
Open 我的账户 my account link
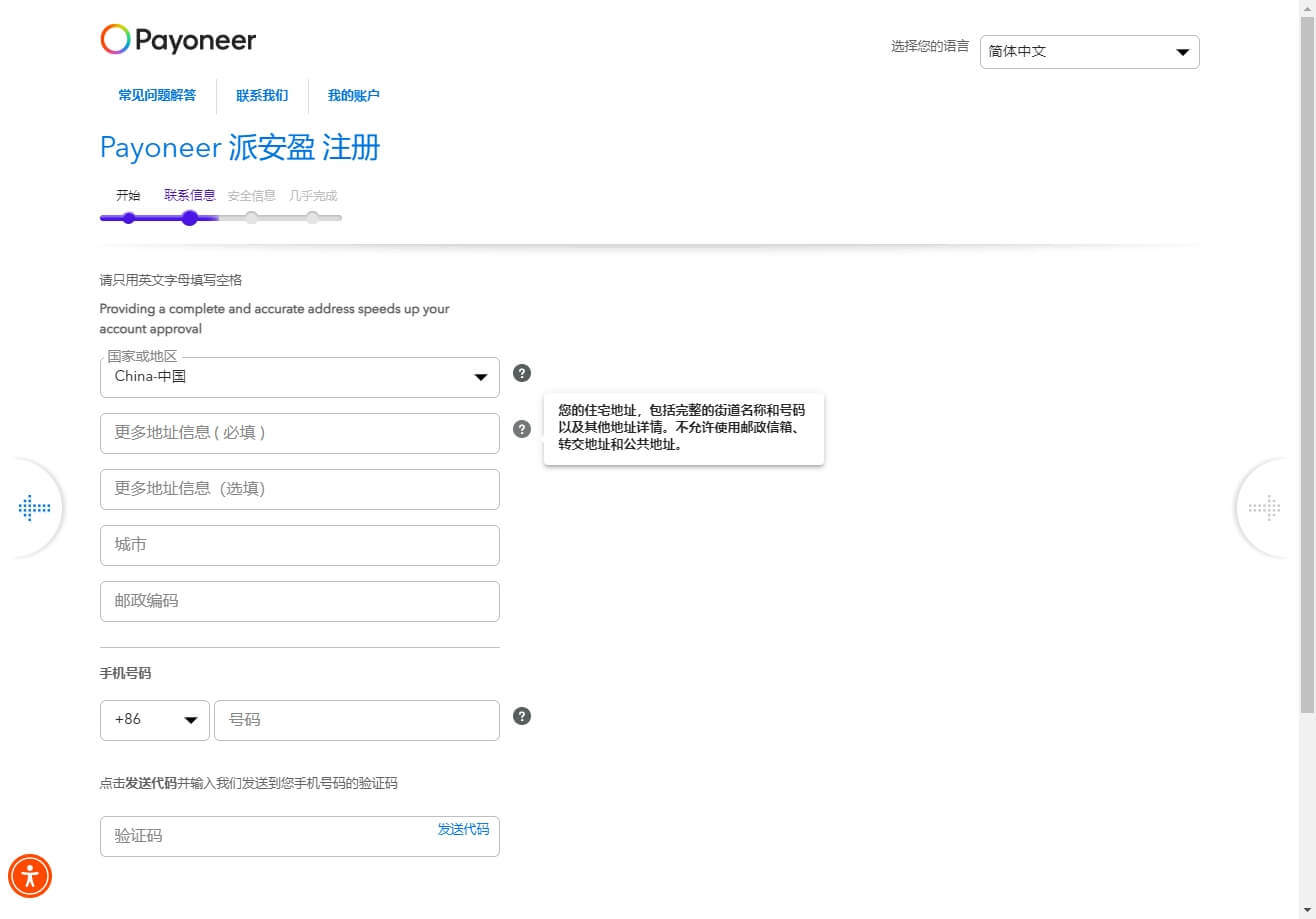(x=354, y=96)
